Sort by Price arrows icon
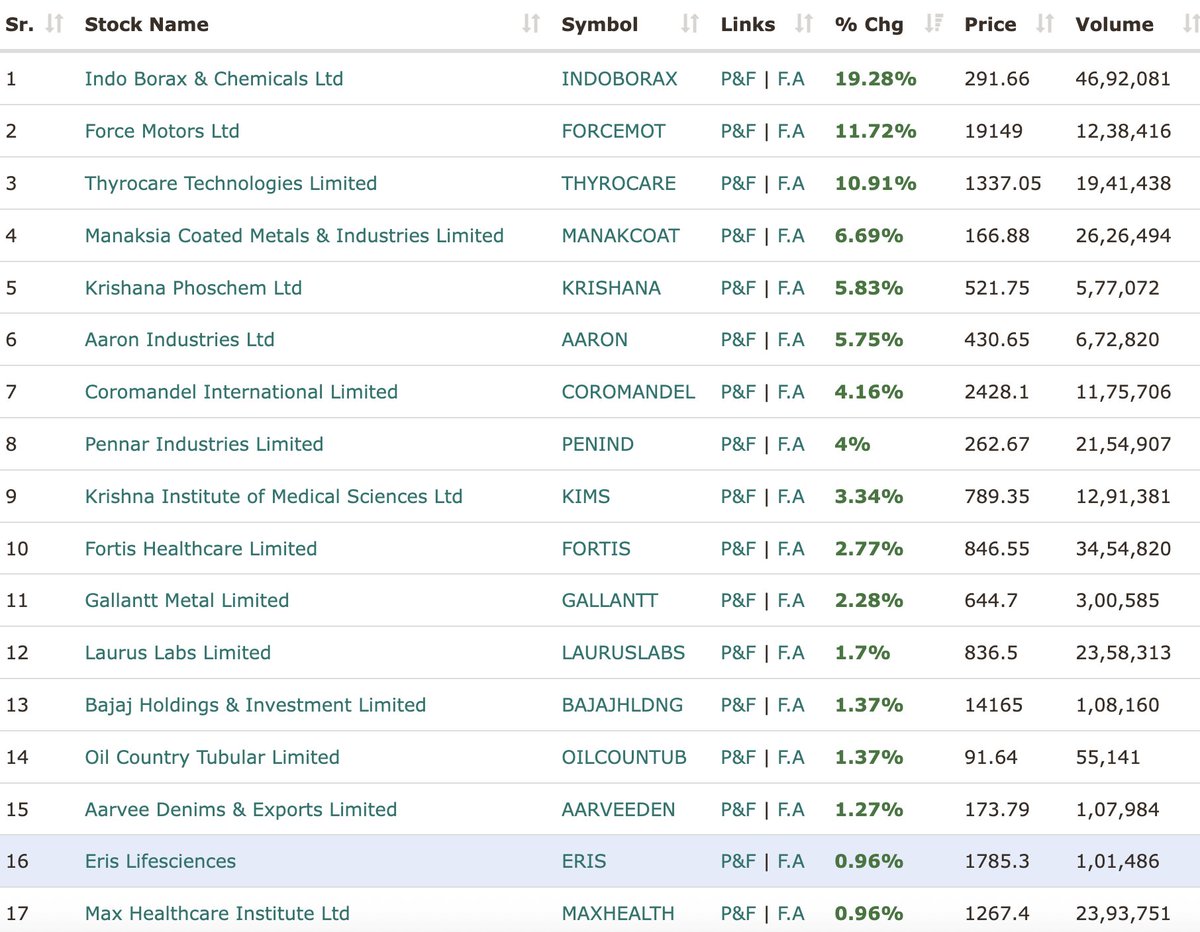1200x932 pixels. pos(1044,24)
